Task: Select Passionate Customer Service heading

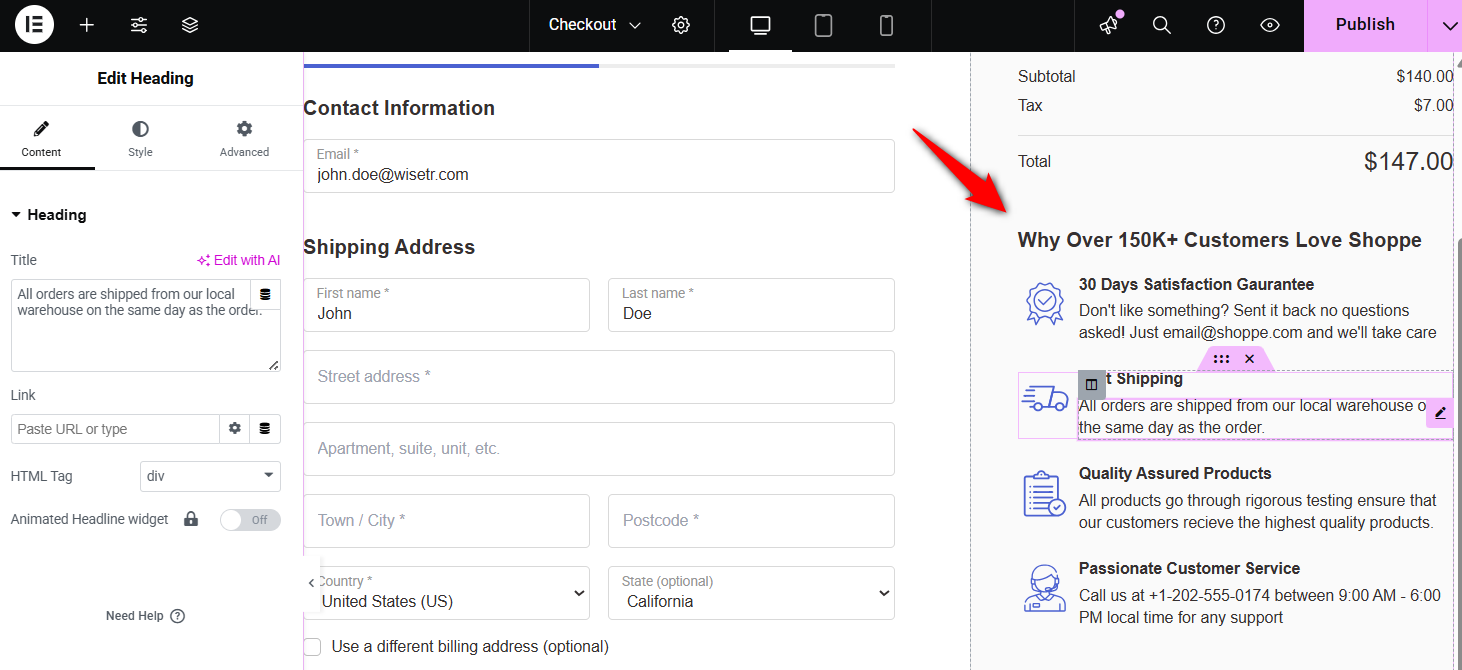Action: (1189, 568)
